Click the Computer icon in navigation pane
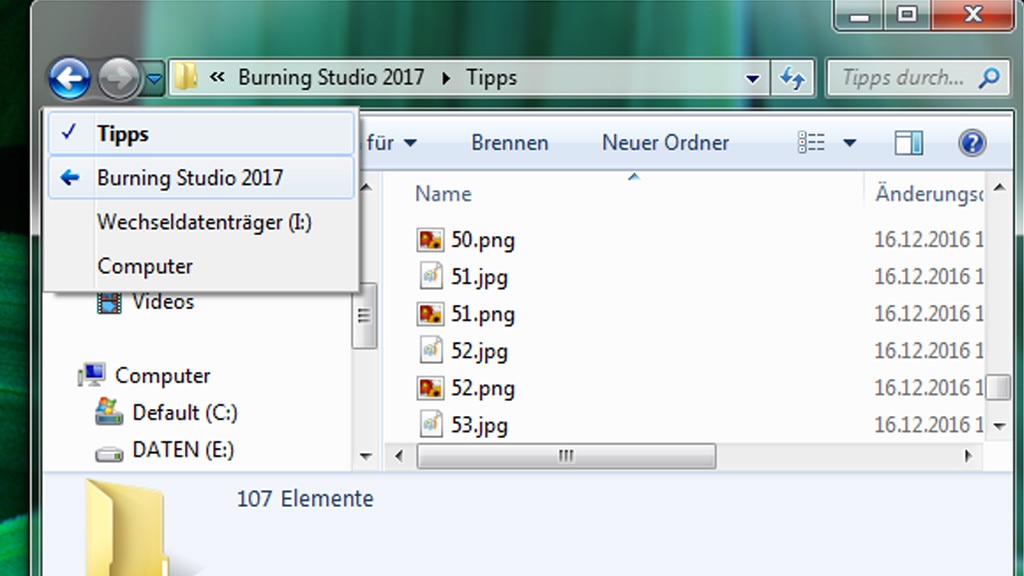1024x576 pixels. click(x=92, y=375)
